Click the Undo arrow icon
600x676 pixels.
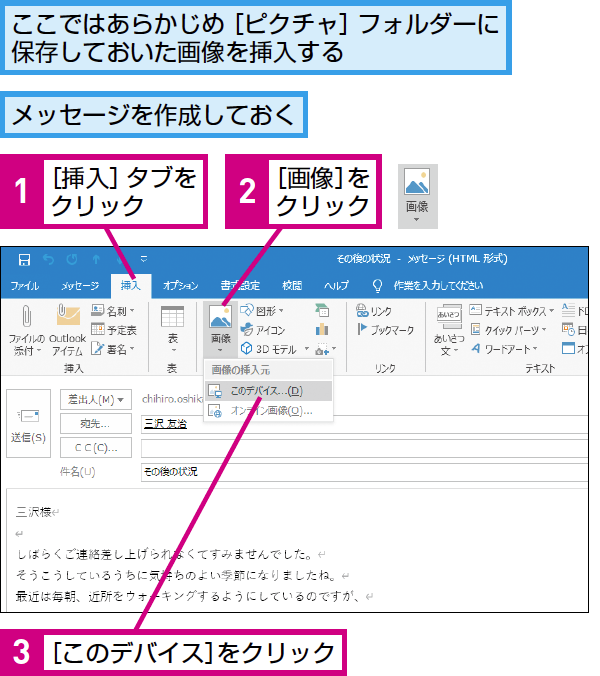pyautogui.click(x=49, y=260)
